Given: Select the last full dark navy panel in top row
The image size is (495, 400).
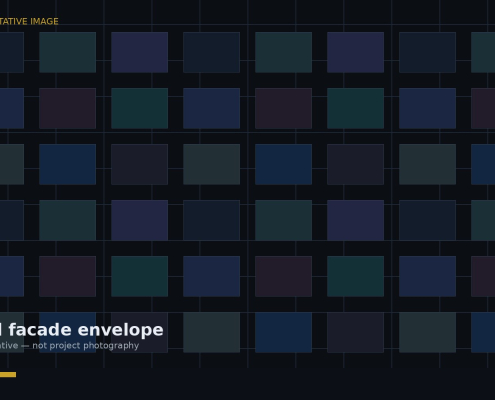Looking at the screenshot, I should point(428,52).
